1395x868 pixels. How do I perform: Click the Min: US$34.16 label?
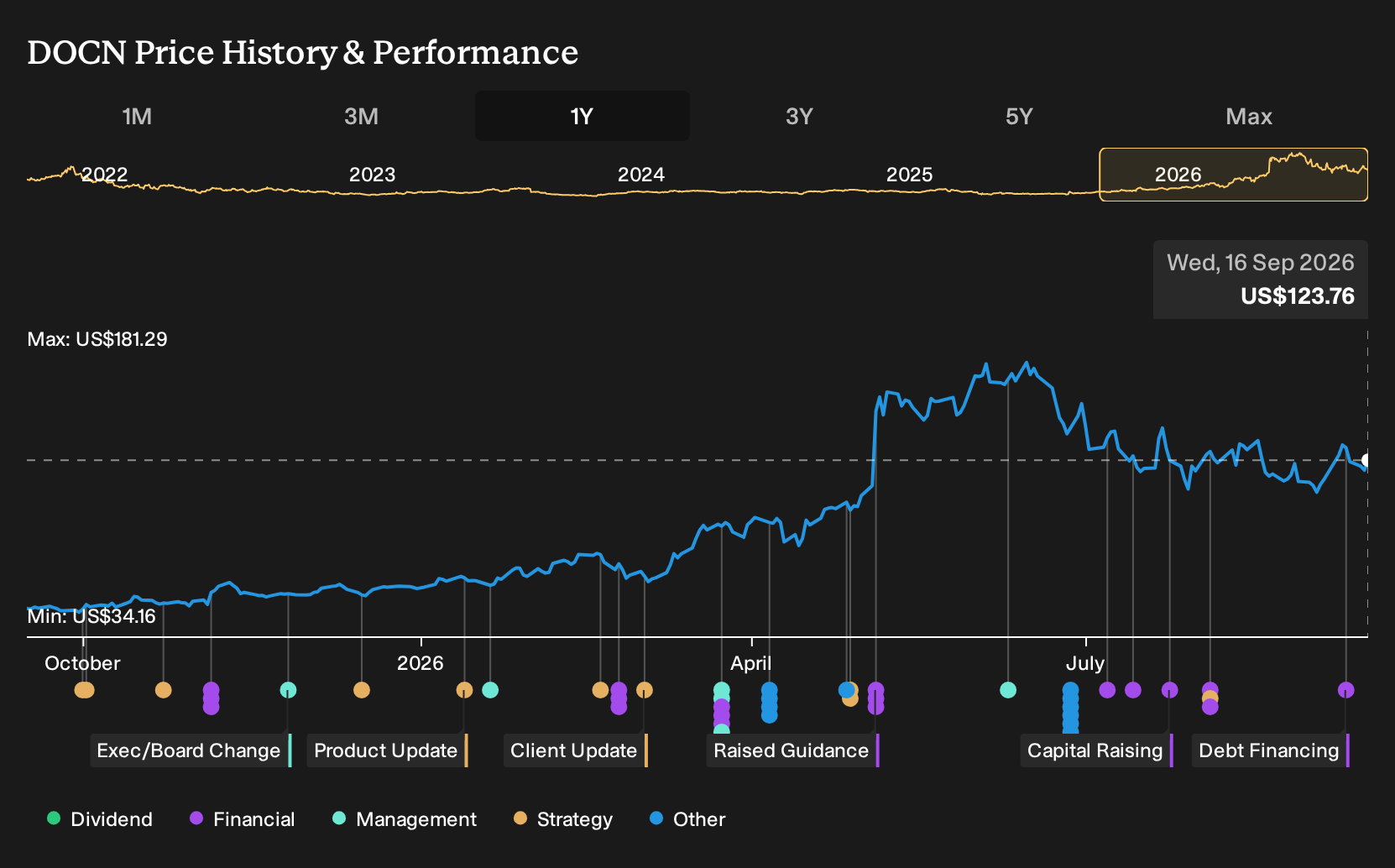(x=91, y=616)
